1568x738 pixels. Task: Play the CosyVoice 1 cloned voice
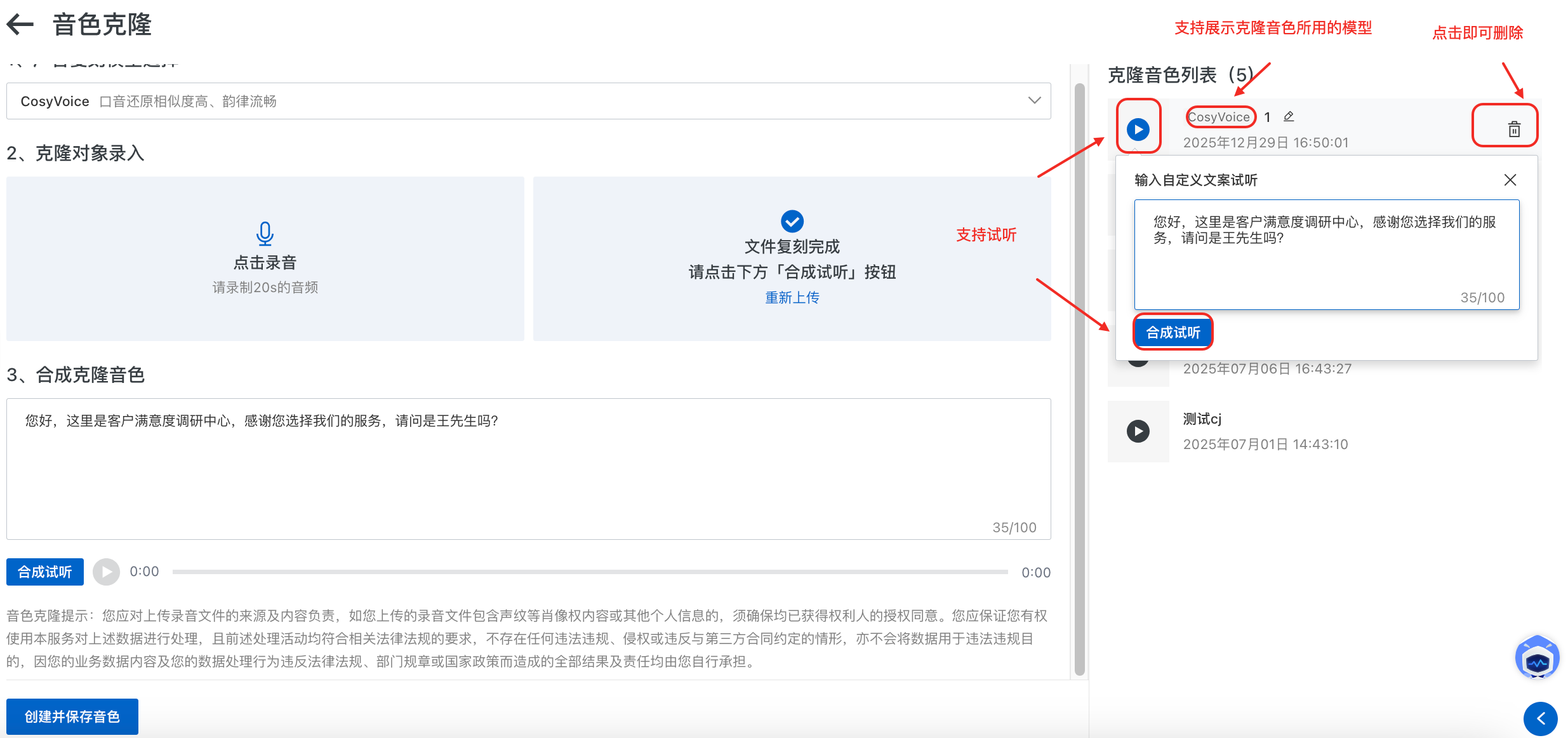pyautogui.click(x=1138, y=130)
